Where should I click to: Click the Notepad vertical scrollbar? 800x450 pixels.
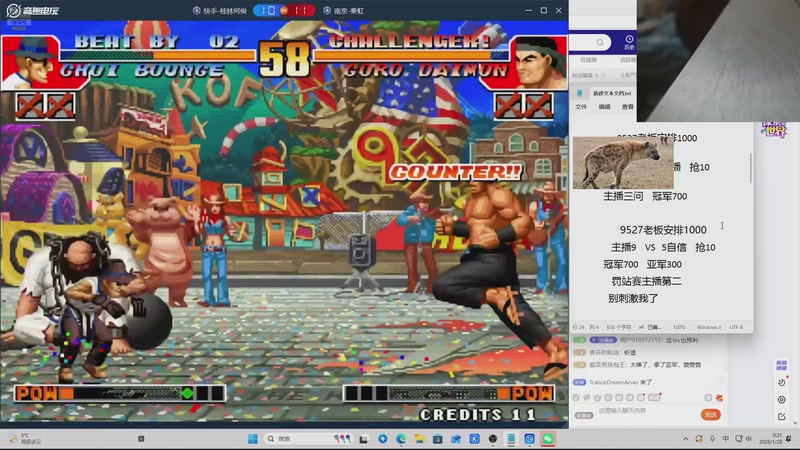[751, 168]
